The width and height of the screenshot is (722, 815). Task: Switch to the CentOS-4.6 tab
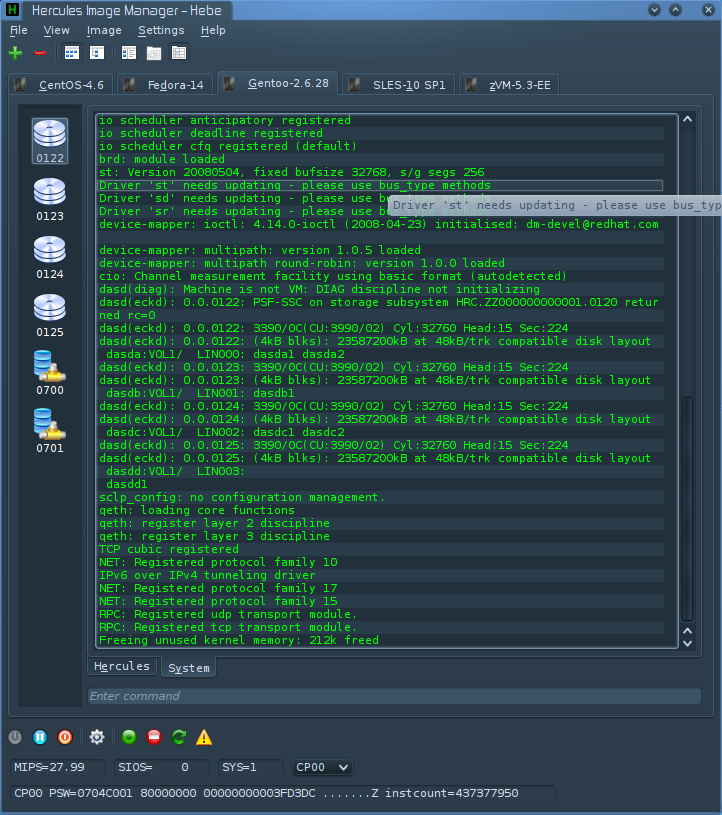coord(61,85)
